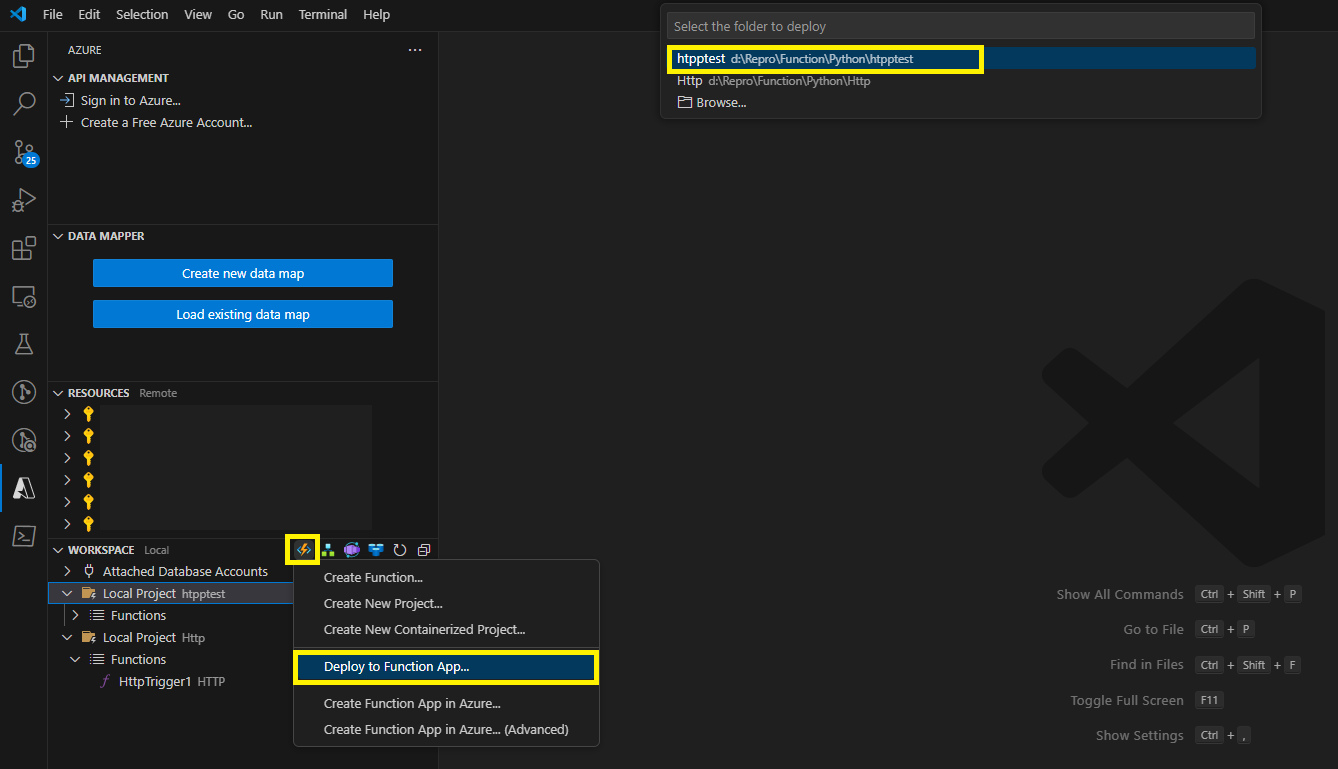This screenshot has width=1338, height=769.
Task: Open the Explorer view in activity bar
Action: pos(24,56)
